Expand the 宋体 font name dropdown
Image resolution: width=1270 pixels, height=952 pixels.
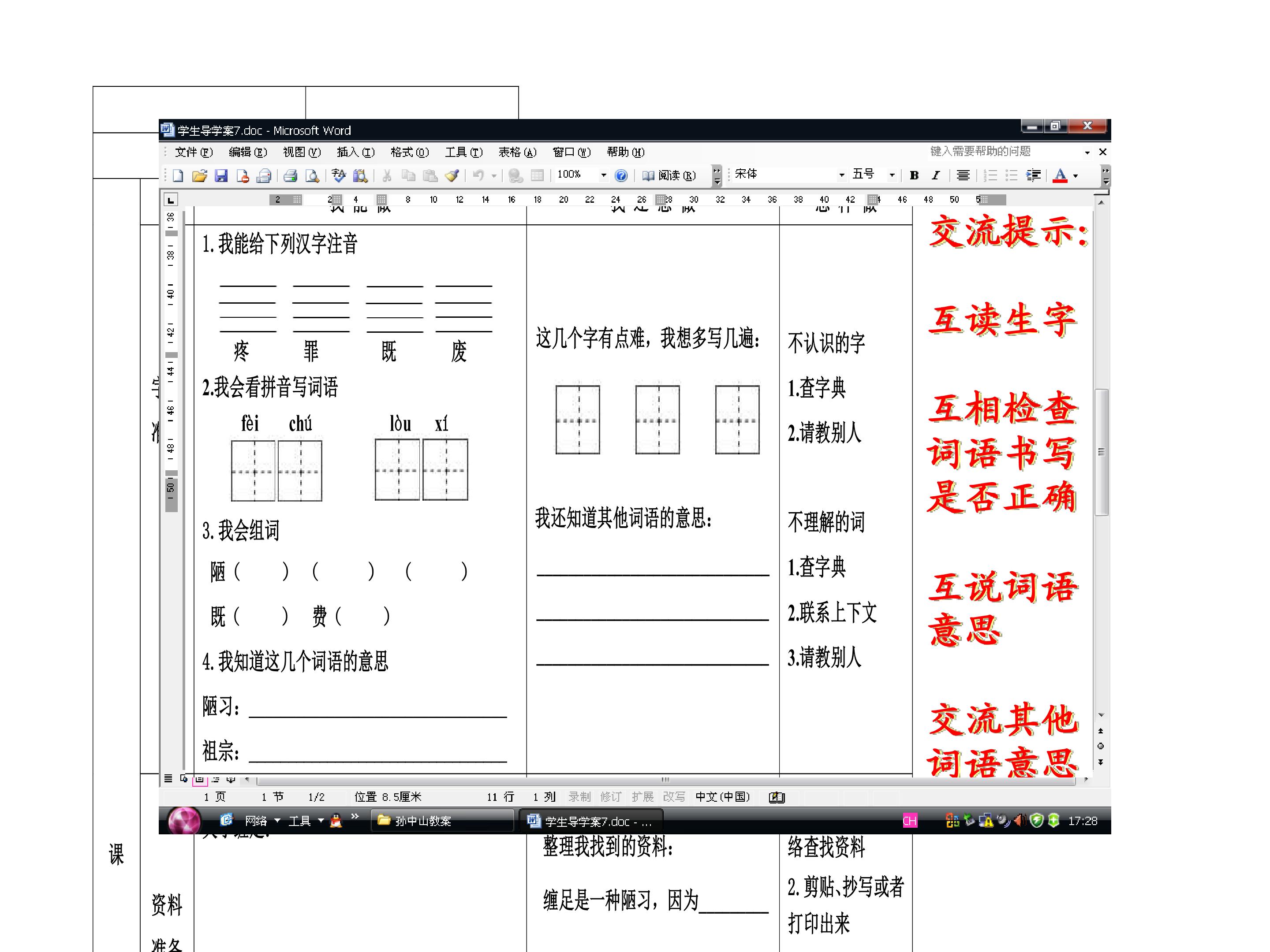click(x=842, y=175)
